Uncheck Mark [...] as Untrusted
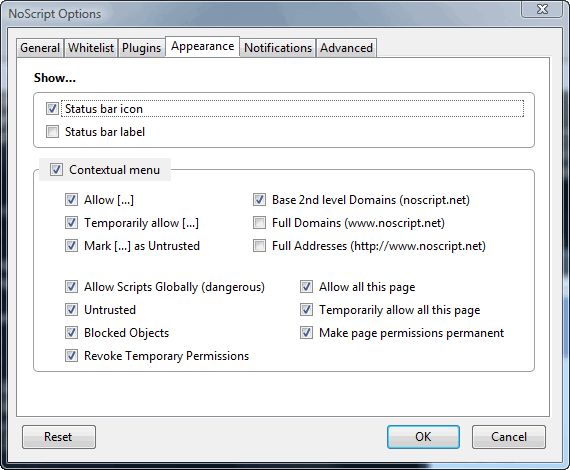Viewport: 570px width, 470px height. click(x=71, y=245)
